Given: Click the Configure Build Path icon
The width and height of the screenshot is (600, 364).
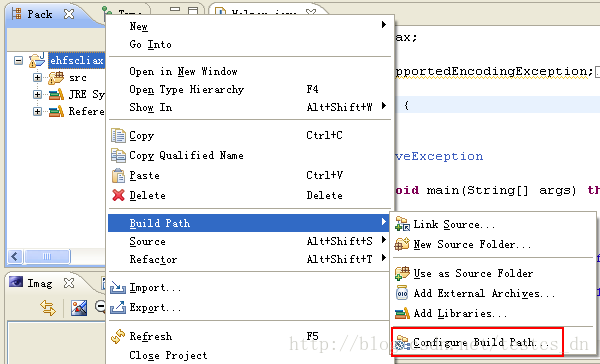Looking at the screenshot, I should click(402, 342).
